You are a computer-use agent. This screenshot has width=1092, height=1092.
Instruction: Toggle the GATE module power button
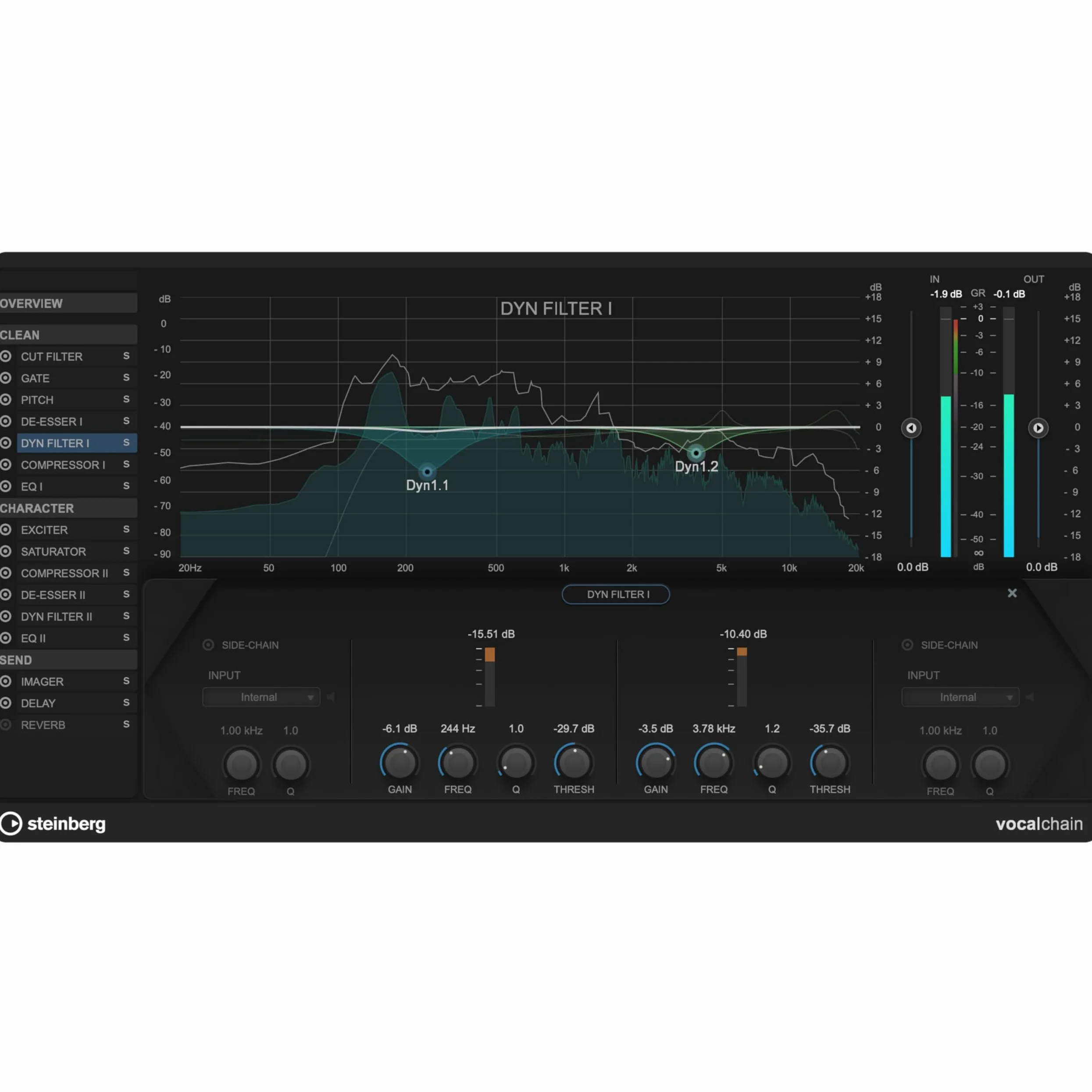6,378
